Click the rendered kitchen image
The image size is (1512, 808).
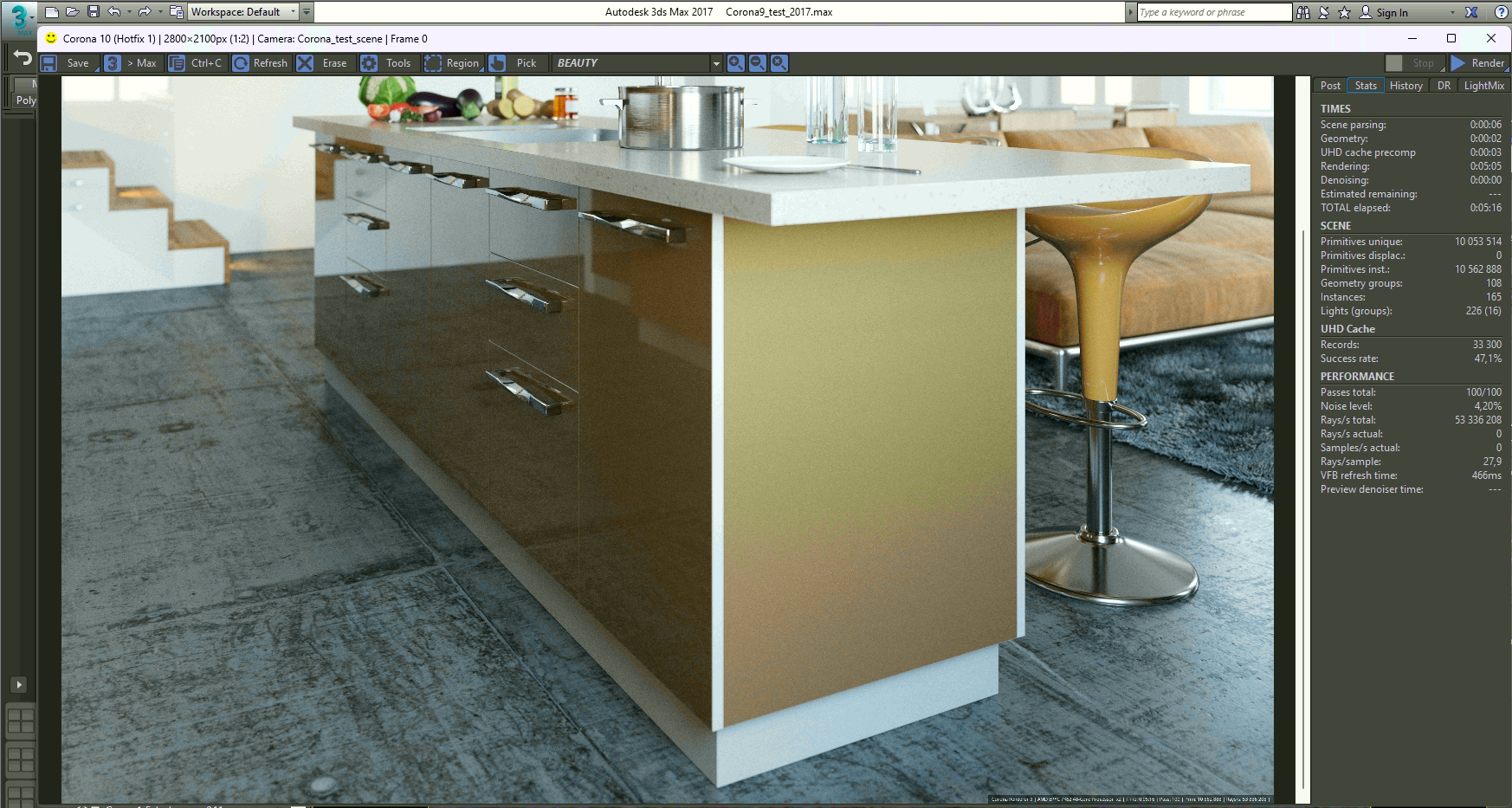point(667,440)
